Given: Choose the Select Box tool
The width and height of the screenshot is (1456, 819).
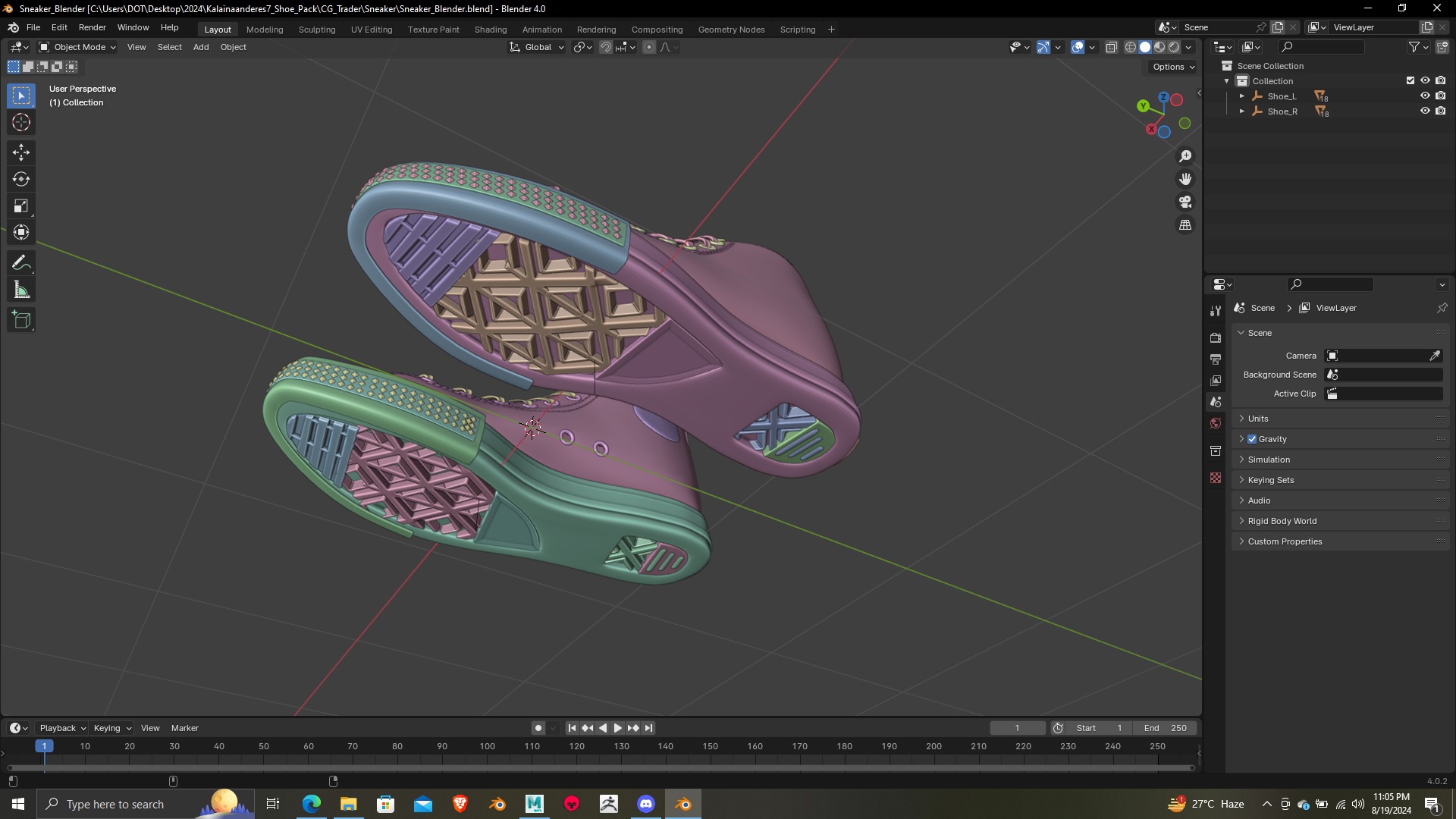Looking at the screenshot, I should click(x=21, y=96).
